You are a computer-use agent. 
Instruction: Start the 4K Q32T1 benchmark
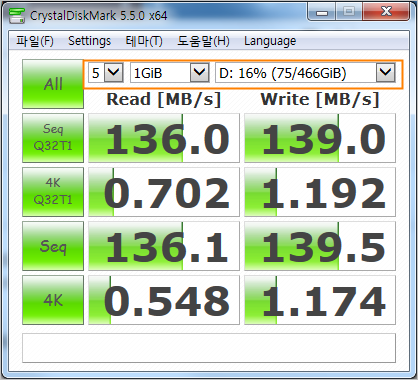point(53,192)
